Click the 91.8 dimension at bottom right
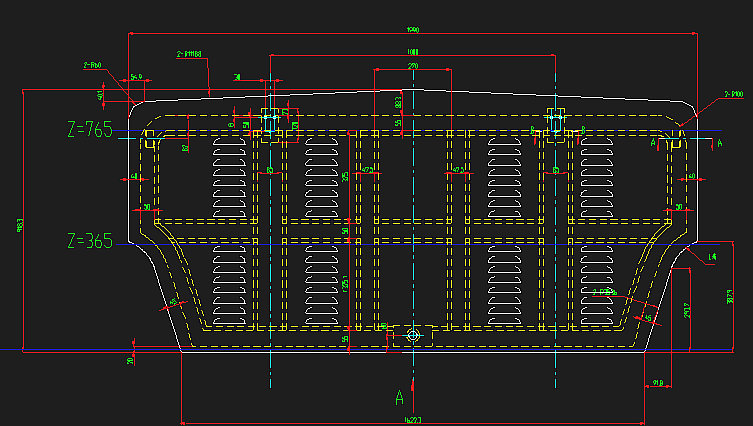This screenshot has width=753, height=426. [x=658, y=383]
